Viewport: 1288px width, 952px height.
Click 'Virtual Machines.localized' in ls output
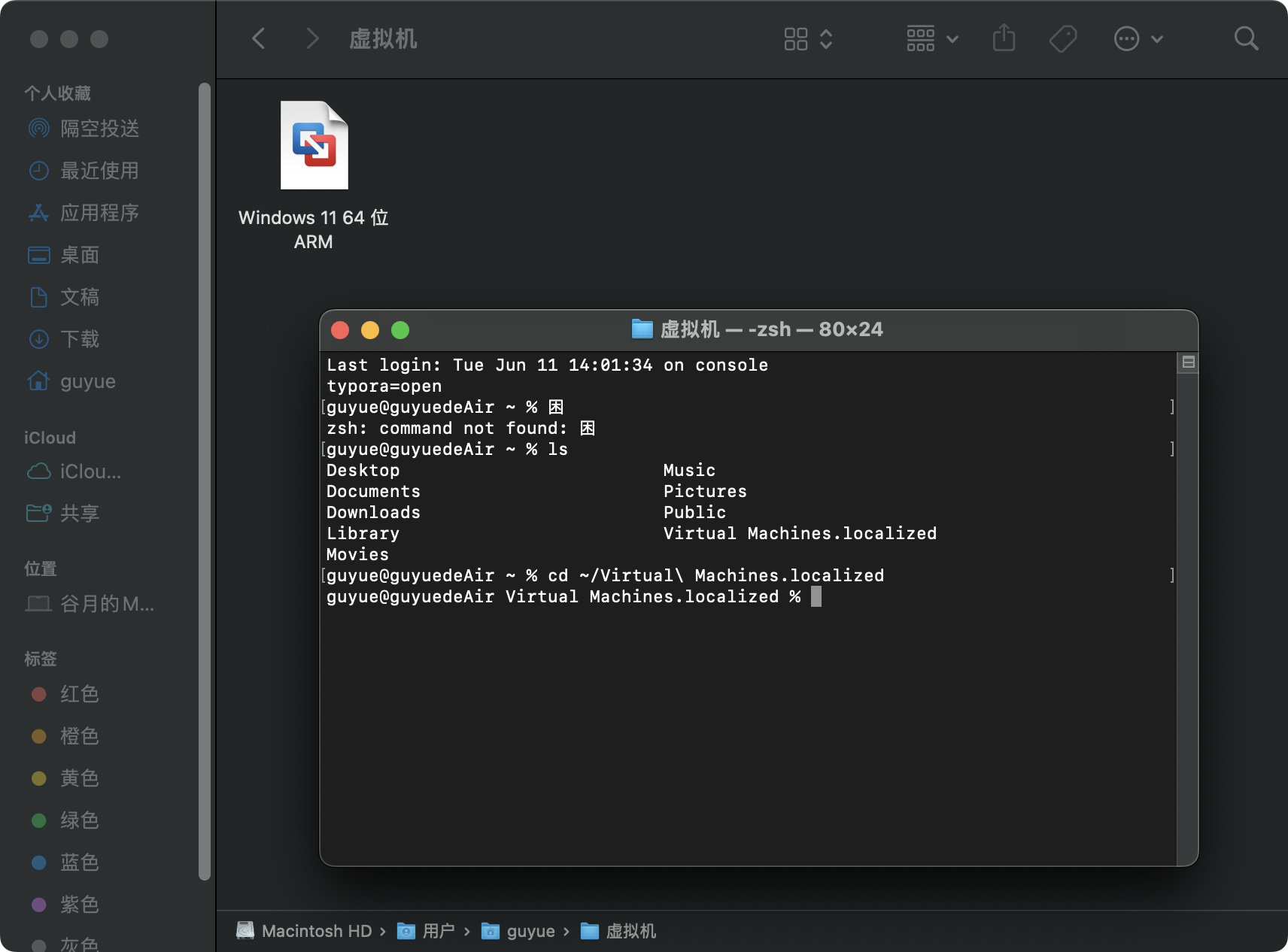click(800, 533)
